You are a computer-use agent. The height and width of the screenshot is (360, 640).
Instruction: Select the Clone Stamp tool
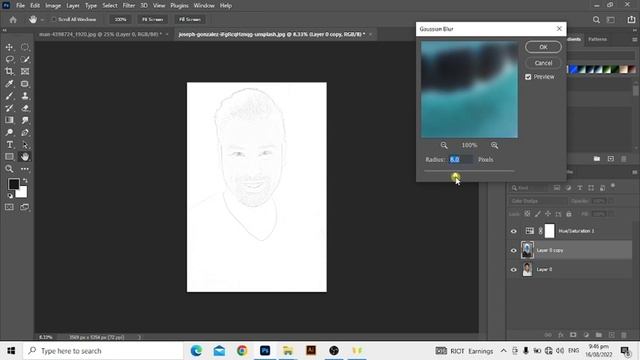(25, 96)
